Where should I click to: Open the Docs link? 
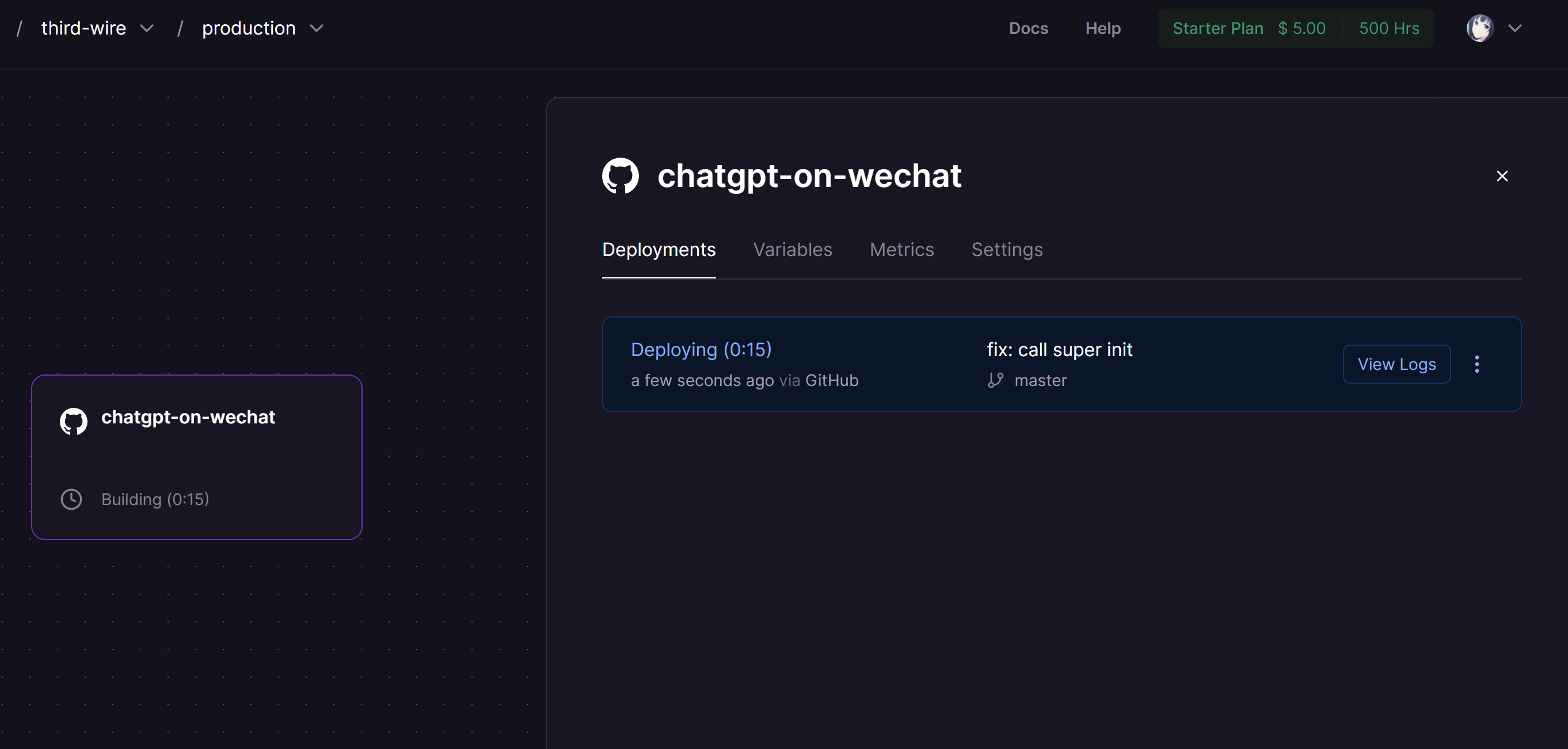[1028, 28]
